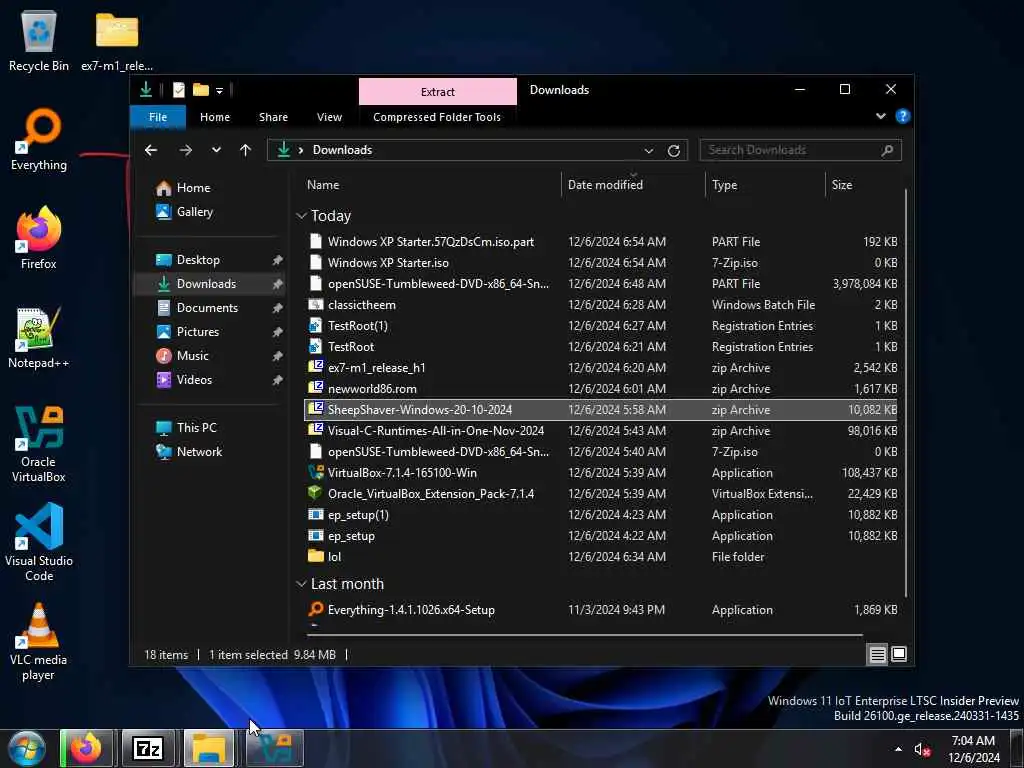Launch Everything search desktop shortcut
This screenshot has height=768, width=1024.
39,140
